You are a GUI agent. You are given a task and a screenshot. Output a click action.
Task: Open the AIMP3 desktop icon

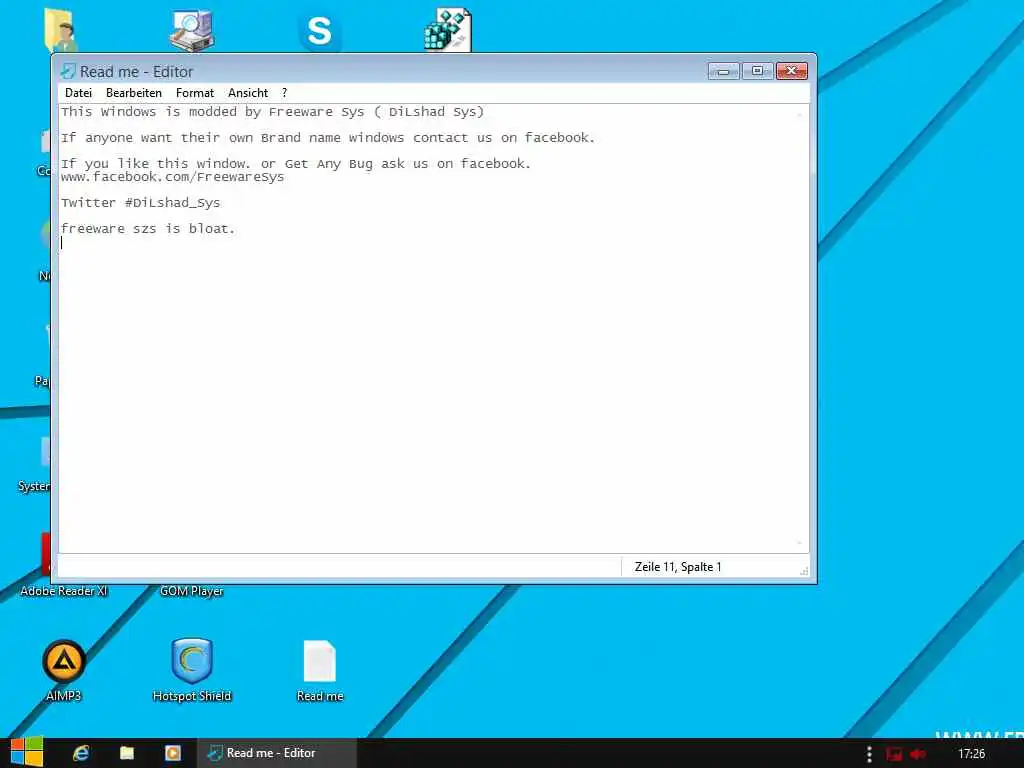tap(63, 670)
